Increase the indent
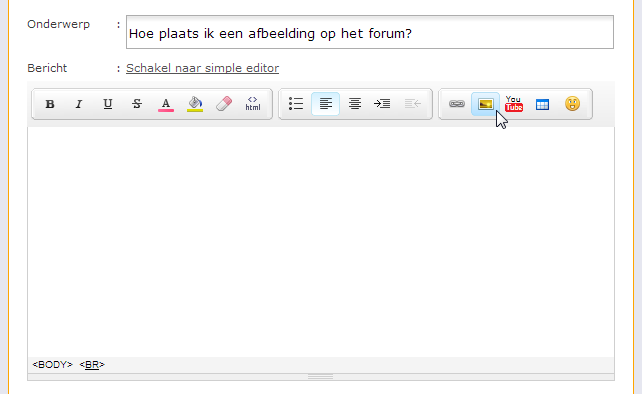 [382, 104]
